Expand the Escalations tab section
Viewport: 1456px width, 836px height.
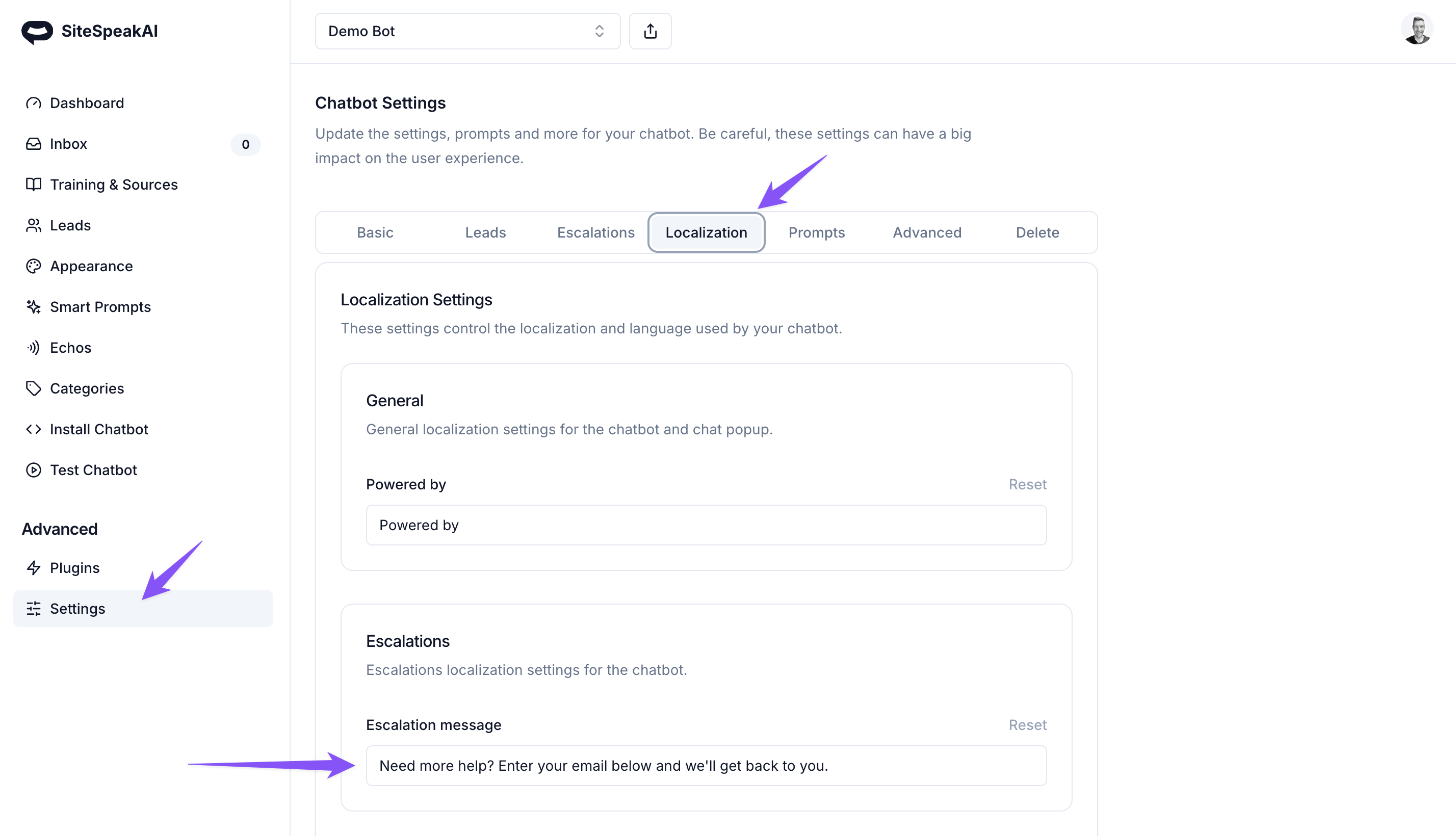click(596, 232)
